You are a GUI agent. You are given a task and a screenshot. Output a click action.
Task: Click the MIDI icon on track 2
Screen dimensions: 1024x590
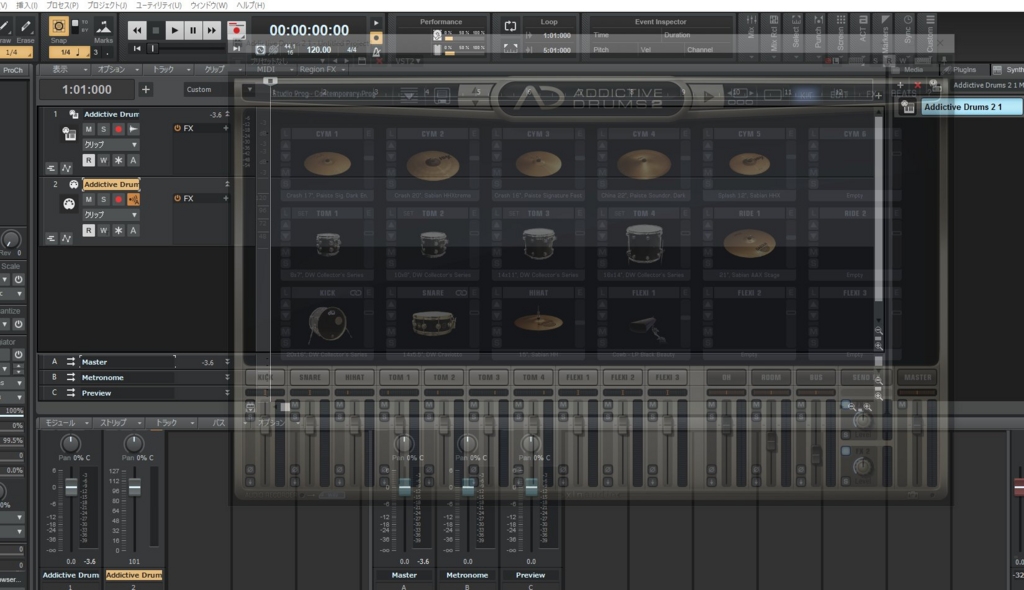(x=69, y=204)
